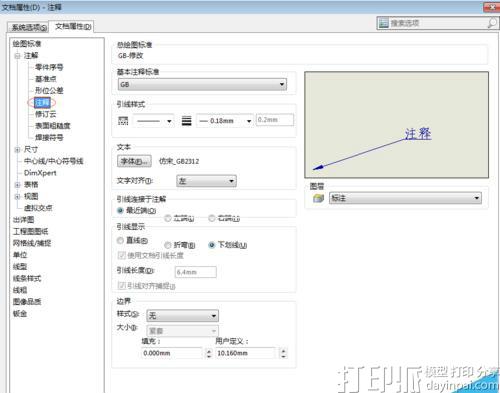Open the 边界 样式 dropdown
This screenshot has width=500, height=393.
click(183, 315)
